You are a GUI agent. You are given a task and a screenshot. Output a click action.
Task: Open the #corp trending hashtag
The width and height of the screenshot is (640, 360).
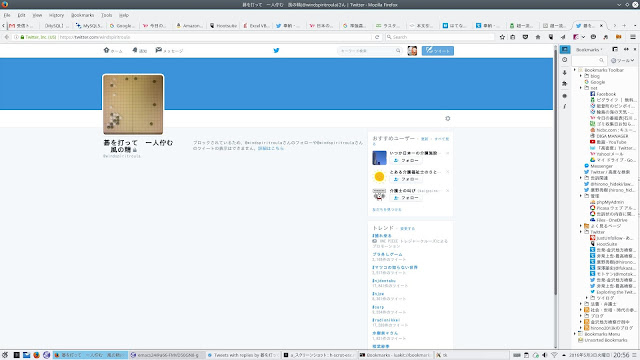tap(378, 307)
